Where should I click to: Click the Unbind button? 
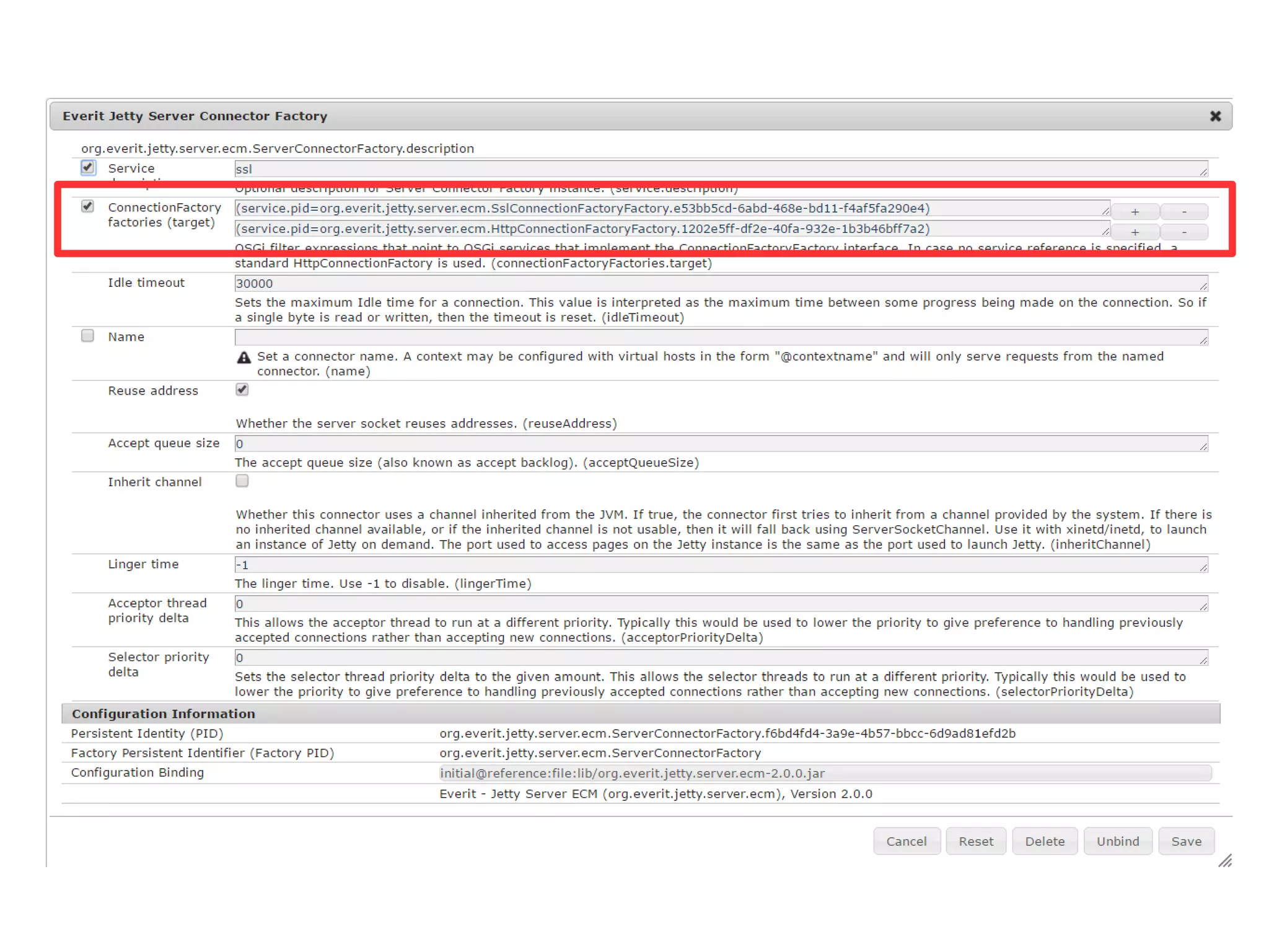pos(1117,841)
